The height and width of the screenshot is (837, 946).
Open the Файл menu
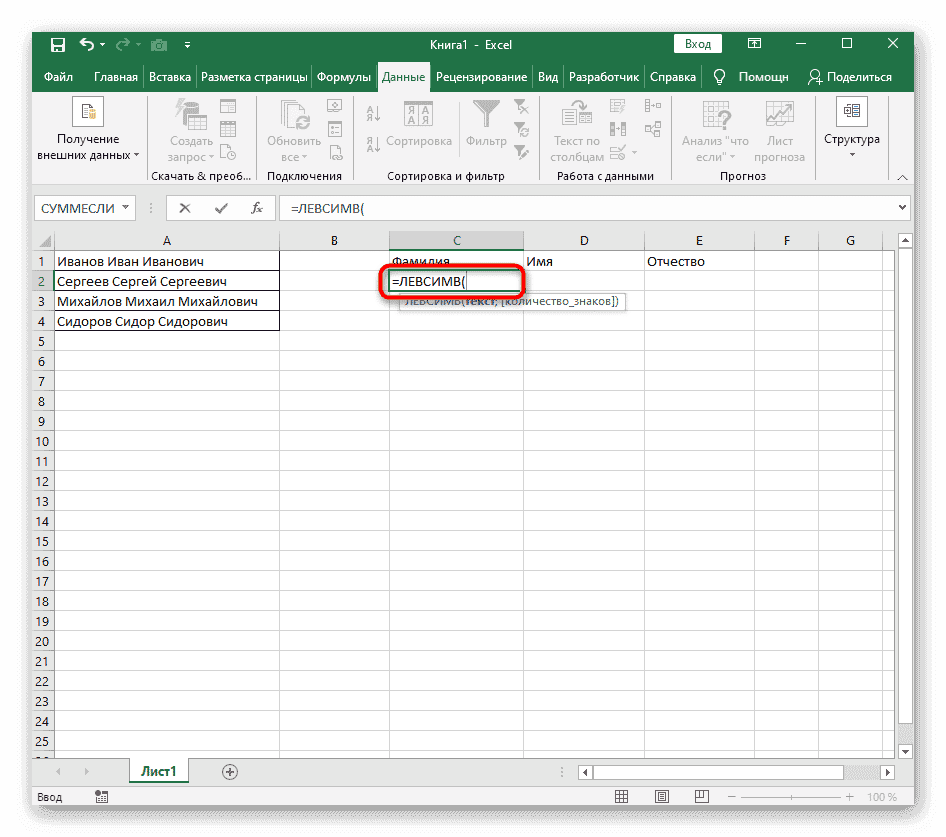click(x=58, y=77)
